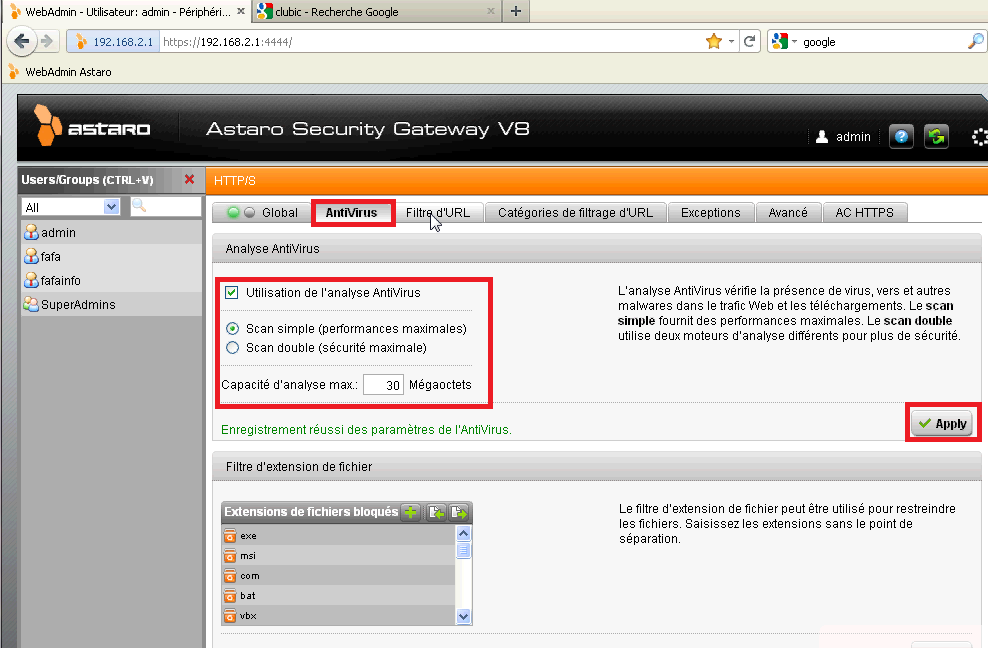This screenshot has height=648, width=988.
Task: Click the Capacité d'analyse max. value field
Action: tap(383, 385)
